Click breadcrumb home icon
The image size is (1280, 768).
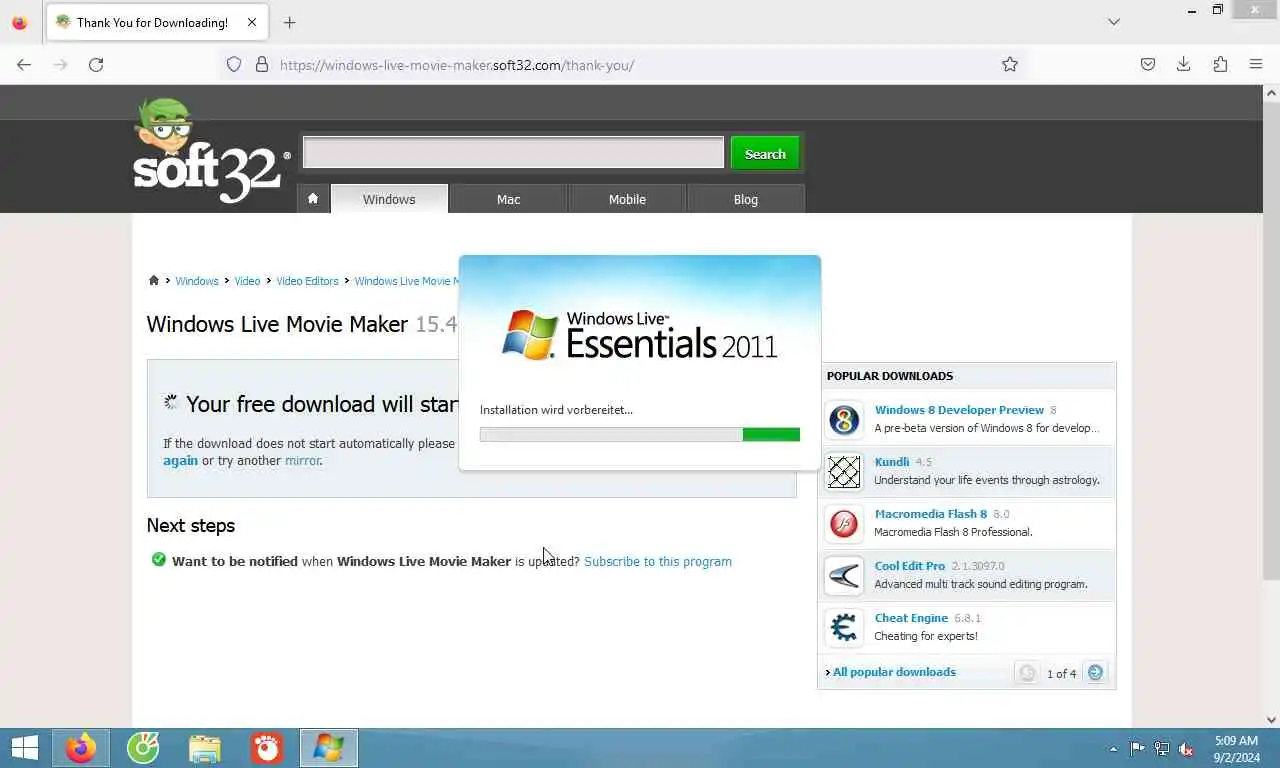(154, 281)
